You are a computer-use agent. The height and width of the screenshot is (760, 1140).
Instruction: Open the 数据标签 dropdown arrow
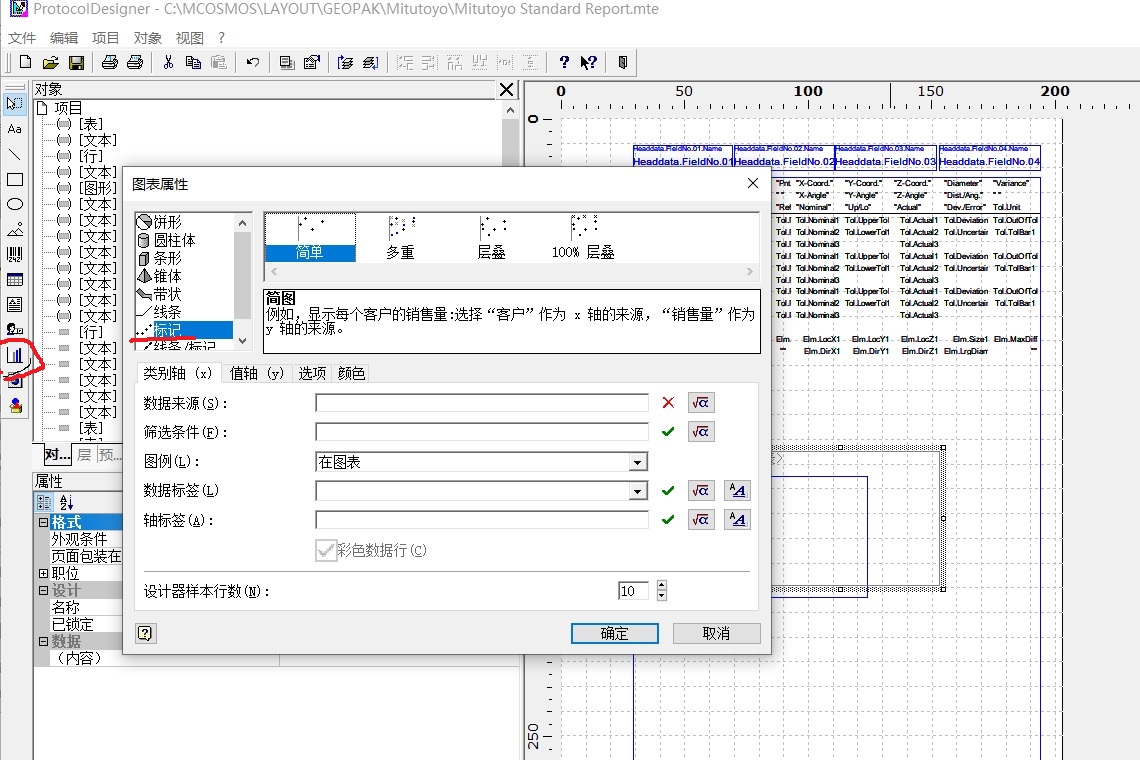[638, 491]
